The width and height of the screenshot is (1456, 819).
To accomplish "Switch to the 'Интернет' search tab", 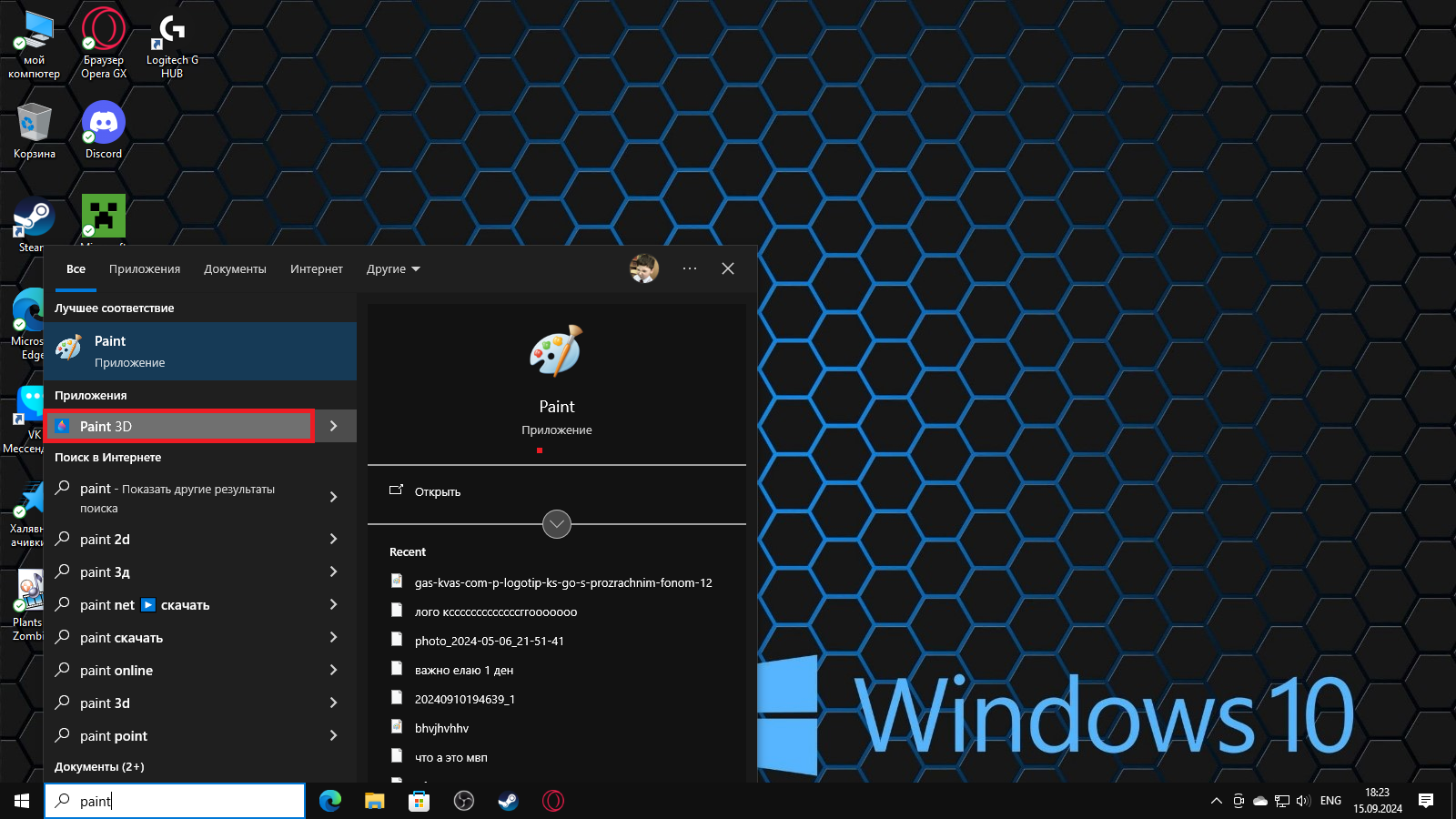I will tap(317, 269).
